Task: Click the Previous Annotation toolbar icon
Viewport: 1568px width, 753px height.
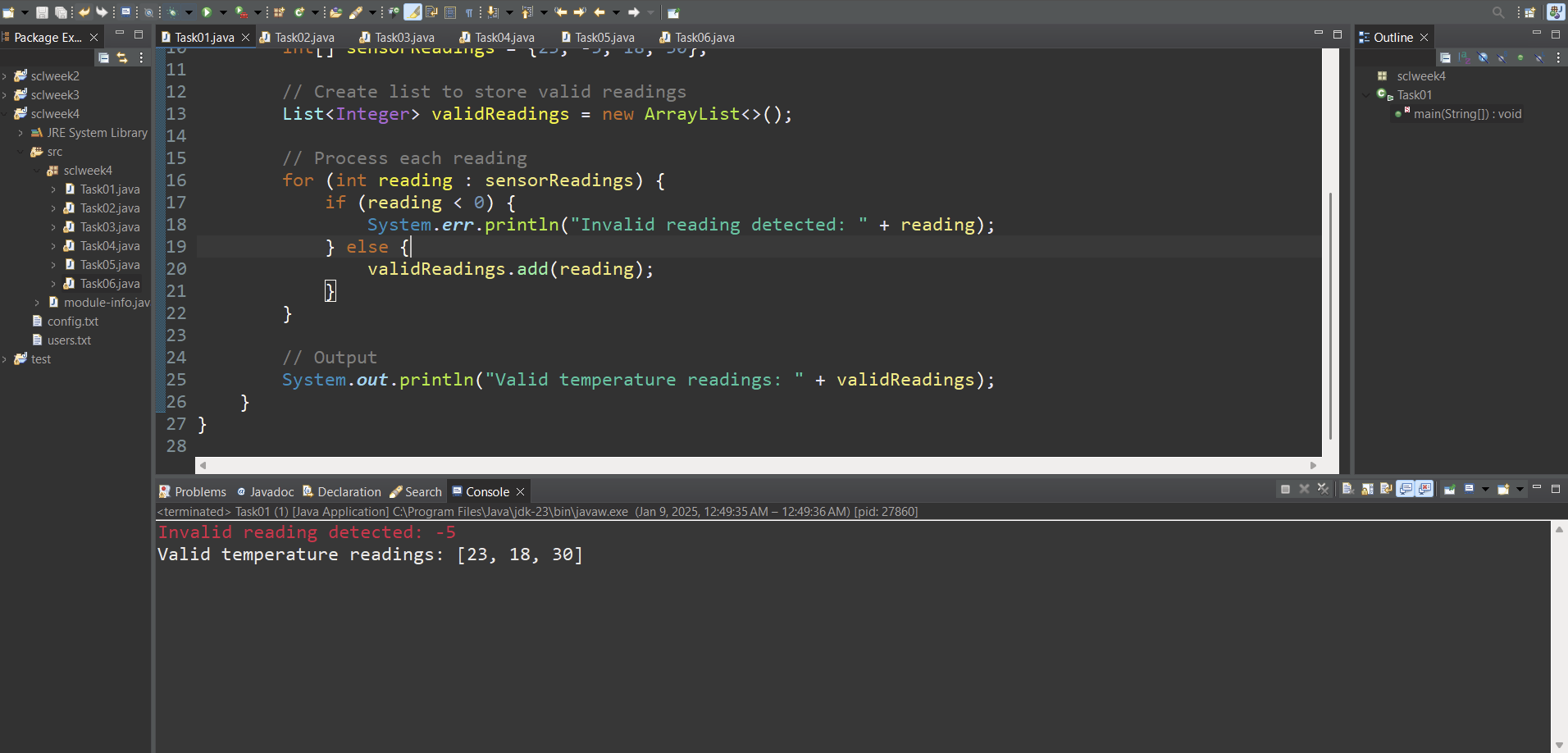Action: (x=527, y=12)
